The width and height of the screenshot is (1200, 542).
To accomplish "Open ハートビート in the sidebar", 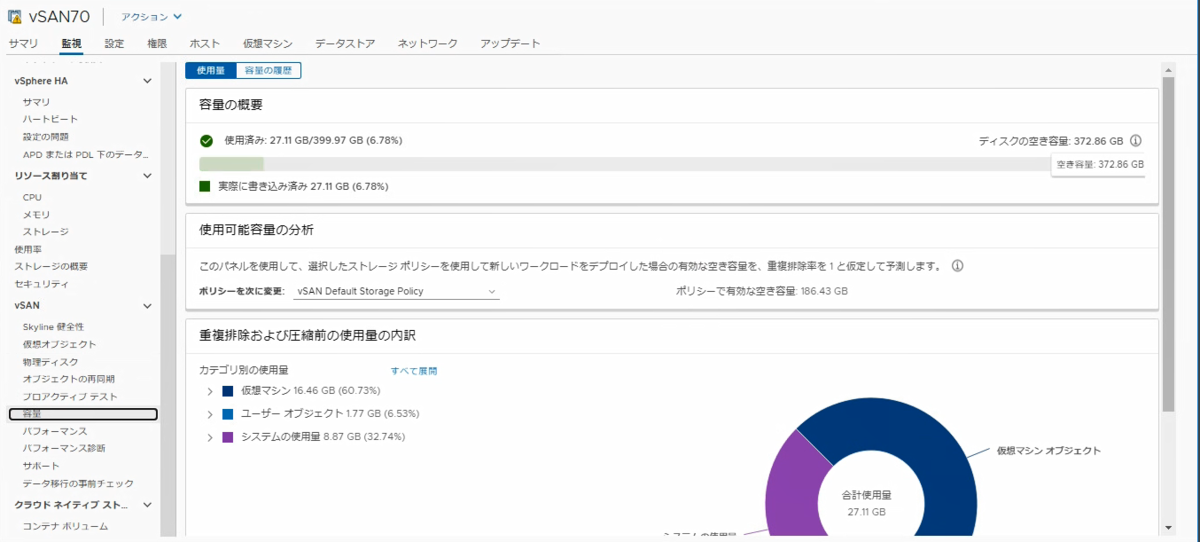I will (50, 119).
